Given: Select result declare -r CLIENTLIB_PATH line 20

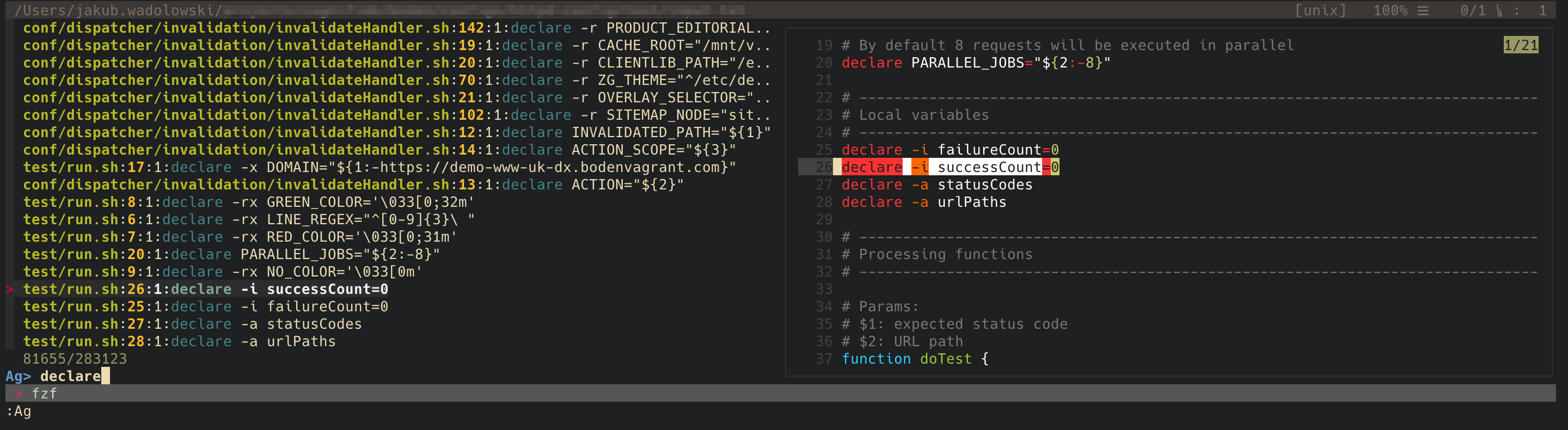Looking at the screenshot, I should pyautogui.click(x=397, y=63).
